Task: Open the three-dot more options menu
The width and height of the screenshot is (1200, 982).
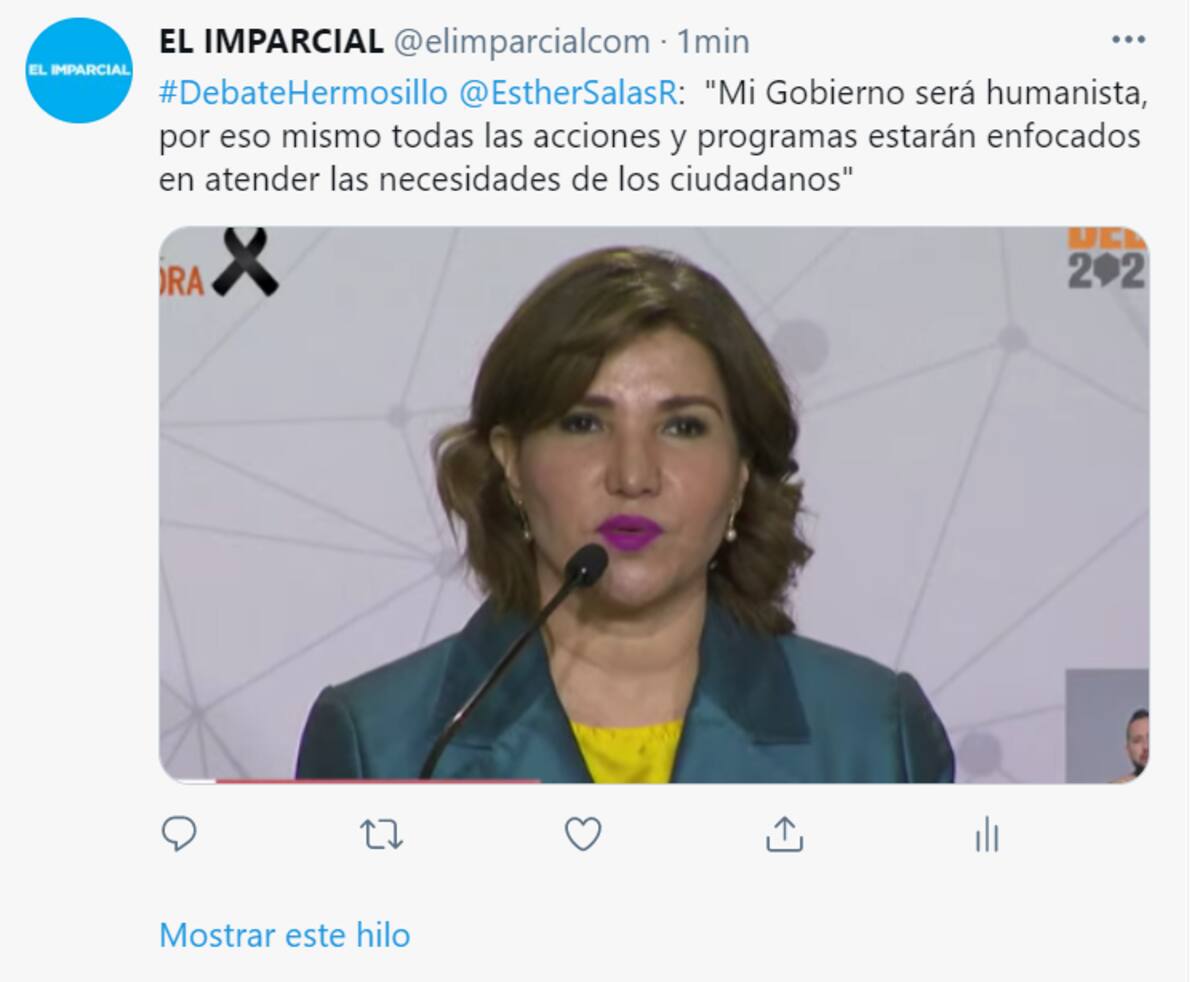Action: pos(1128,40)
